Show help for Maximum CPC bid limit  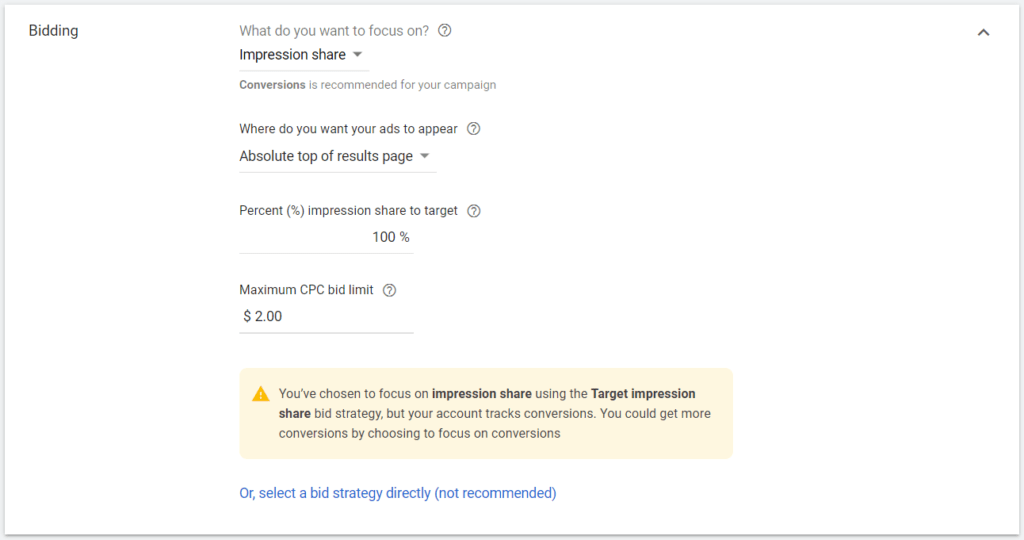[390, 290]
